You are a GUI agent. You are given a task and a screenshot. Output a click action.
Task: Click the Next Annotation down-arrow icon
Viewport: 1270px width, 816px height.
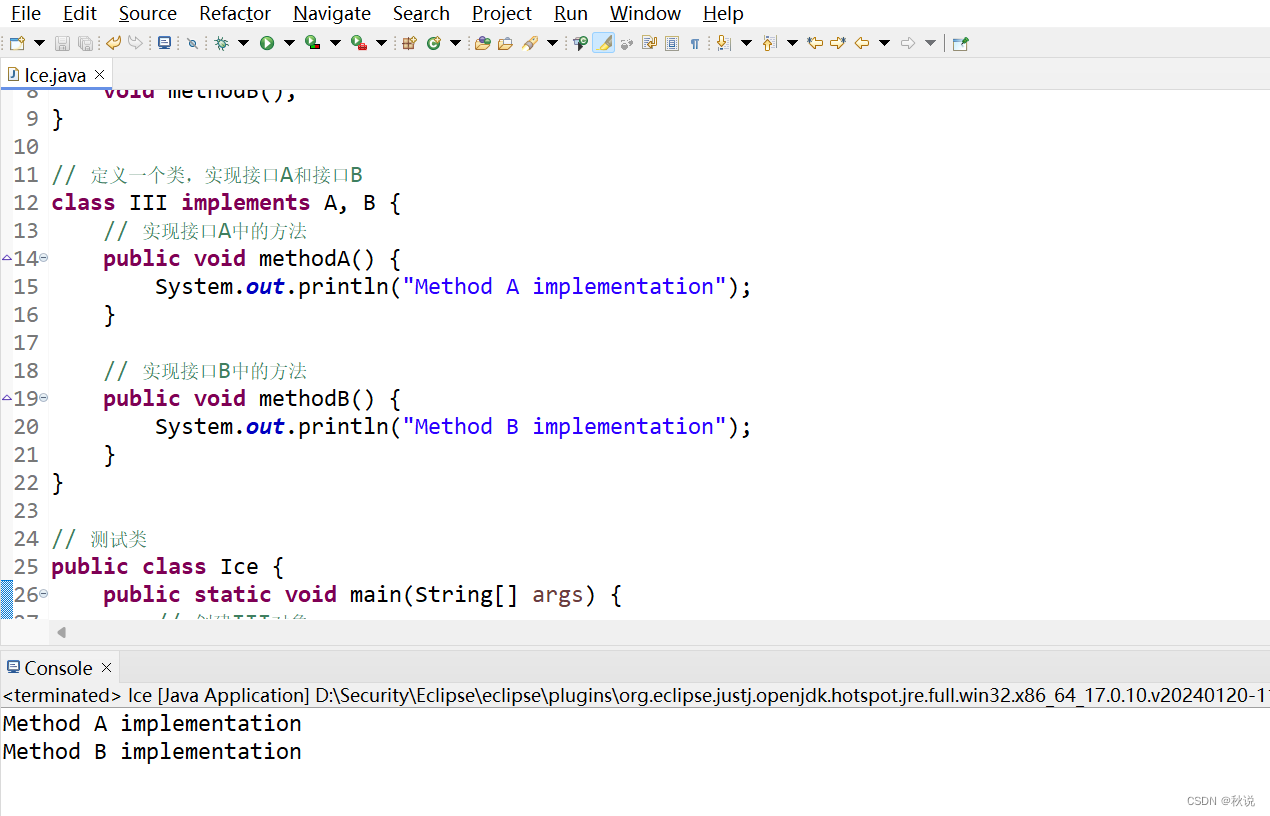point(724,43)
